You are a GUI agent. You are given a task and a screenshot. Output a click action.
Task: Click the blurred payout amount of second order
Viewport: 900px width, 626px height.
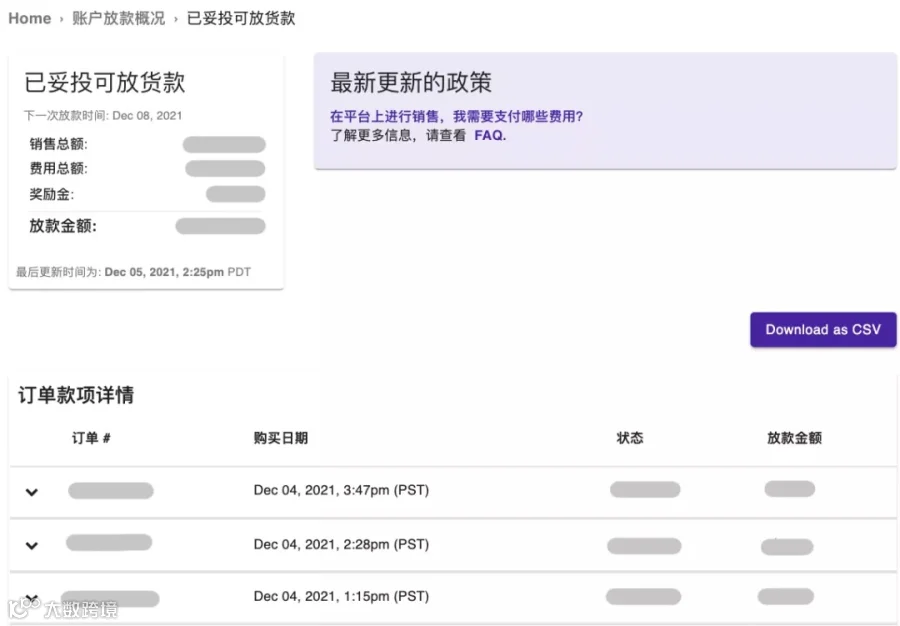(787, 547)
